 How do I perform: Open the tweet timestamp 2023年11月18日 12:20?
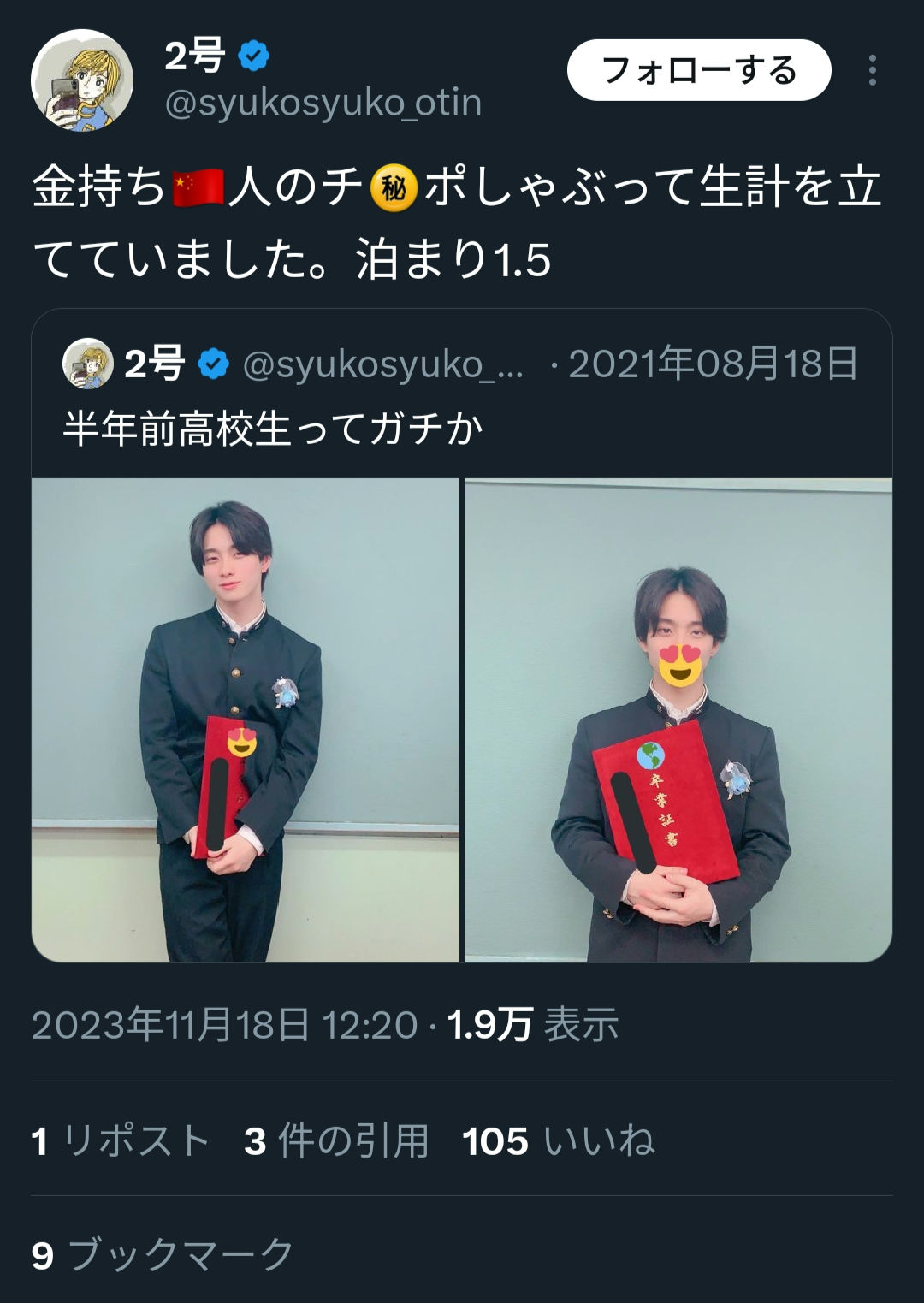tap(225, 1024)
